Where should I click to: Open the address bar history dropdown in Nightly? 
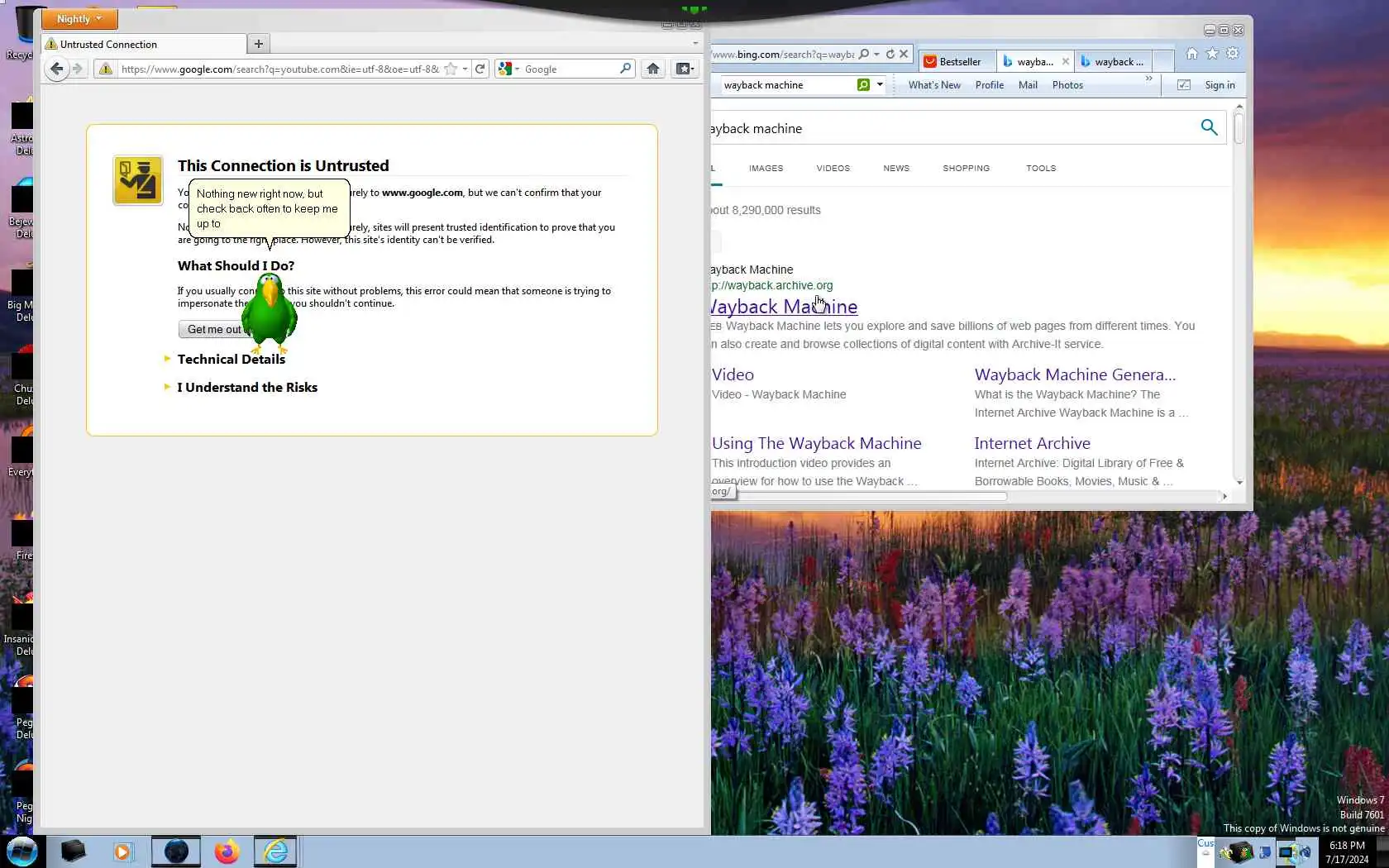(465, 69)
